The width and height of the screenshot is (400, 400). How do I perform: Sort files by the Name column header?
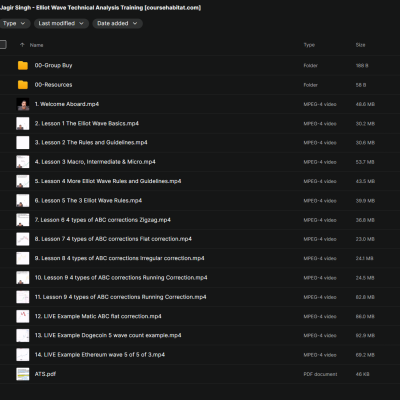36,45
